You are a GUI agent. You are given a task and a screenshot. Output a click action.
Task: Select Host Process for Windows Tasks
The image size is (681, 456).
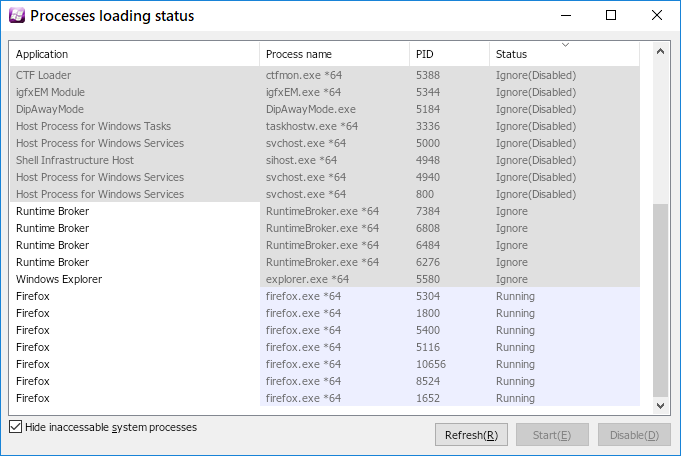coord(325,126)
